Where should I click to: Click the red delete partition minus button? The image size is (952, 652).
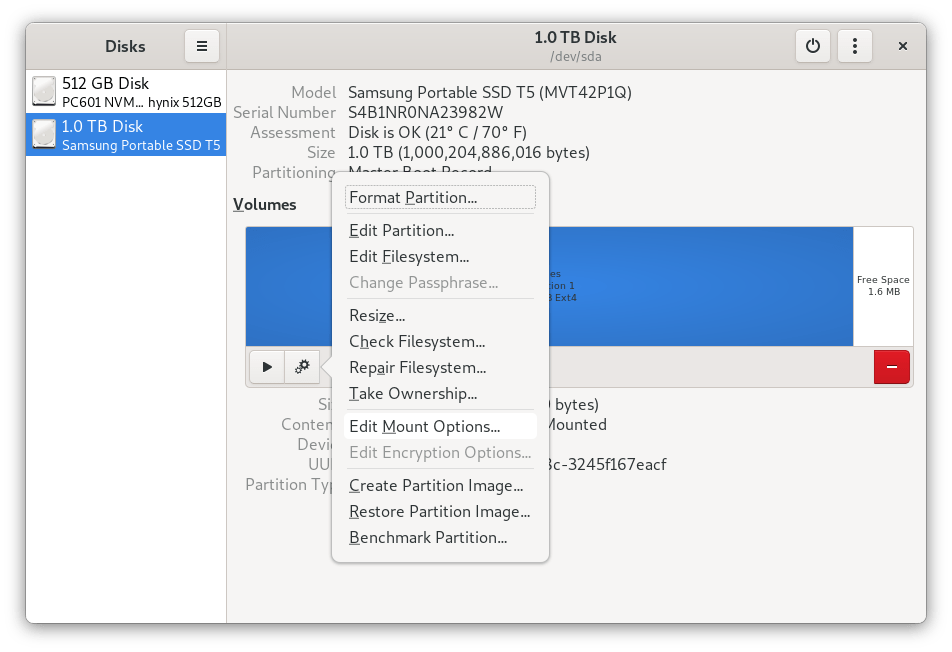point(891,367)
